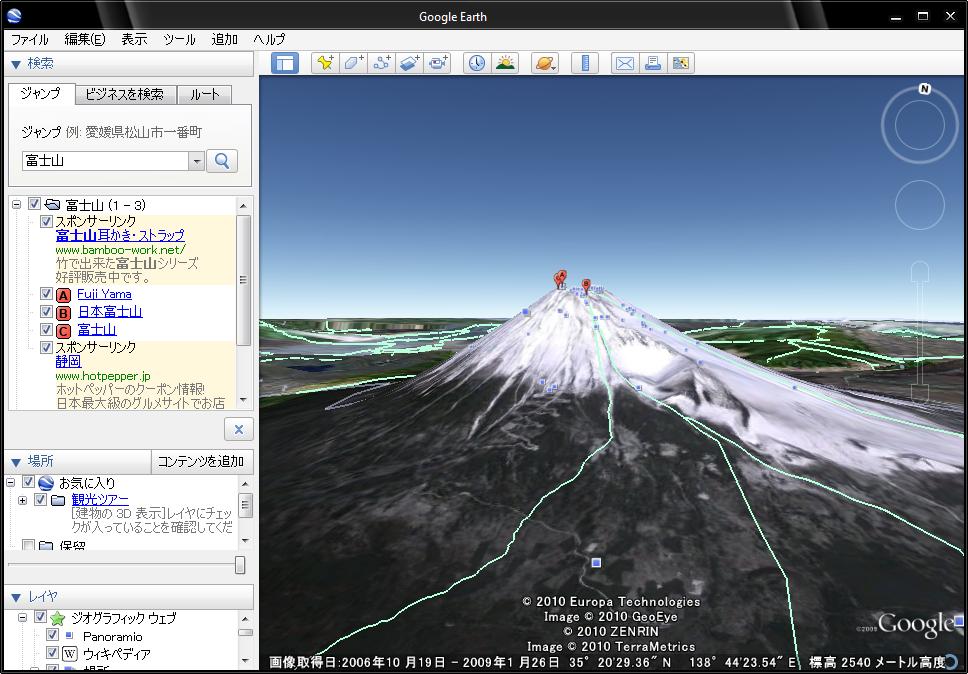Collapse the 場所 panel triangle
This screenshot has height=674, width=968.
(16, 462)
